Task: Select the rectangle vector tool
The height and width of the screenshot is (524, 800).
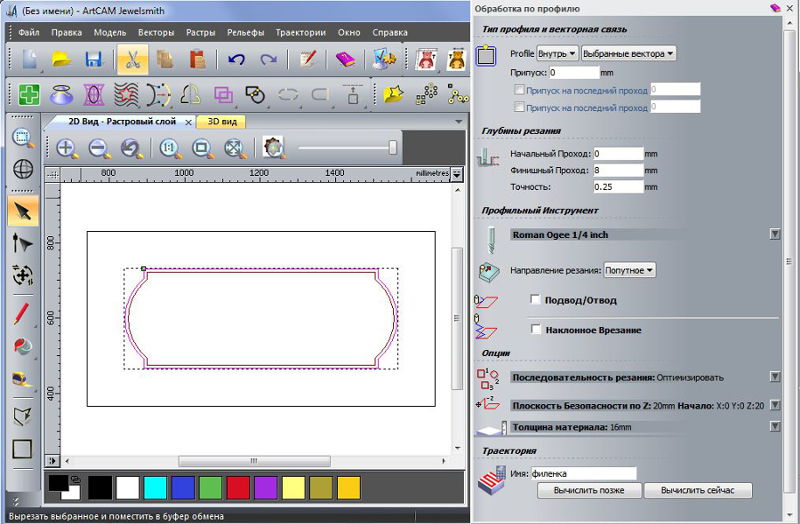Action: point(22,449)
